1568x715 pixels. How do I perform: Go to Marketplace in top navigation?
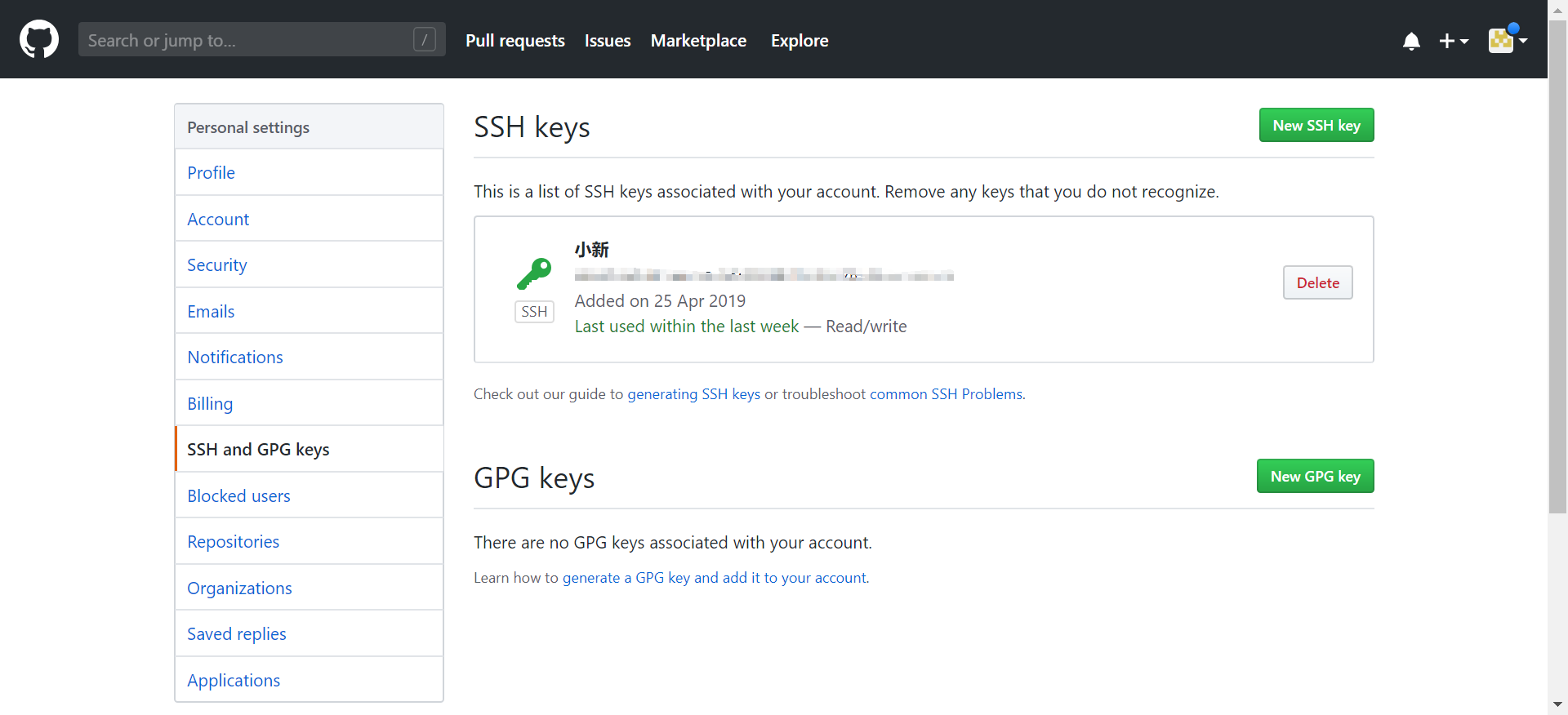click(698, 41)
